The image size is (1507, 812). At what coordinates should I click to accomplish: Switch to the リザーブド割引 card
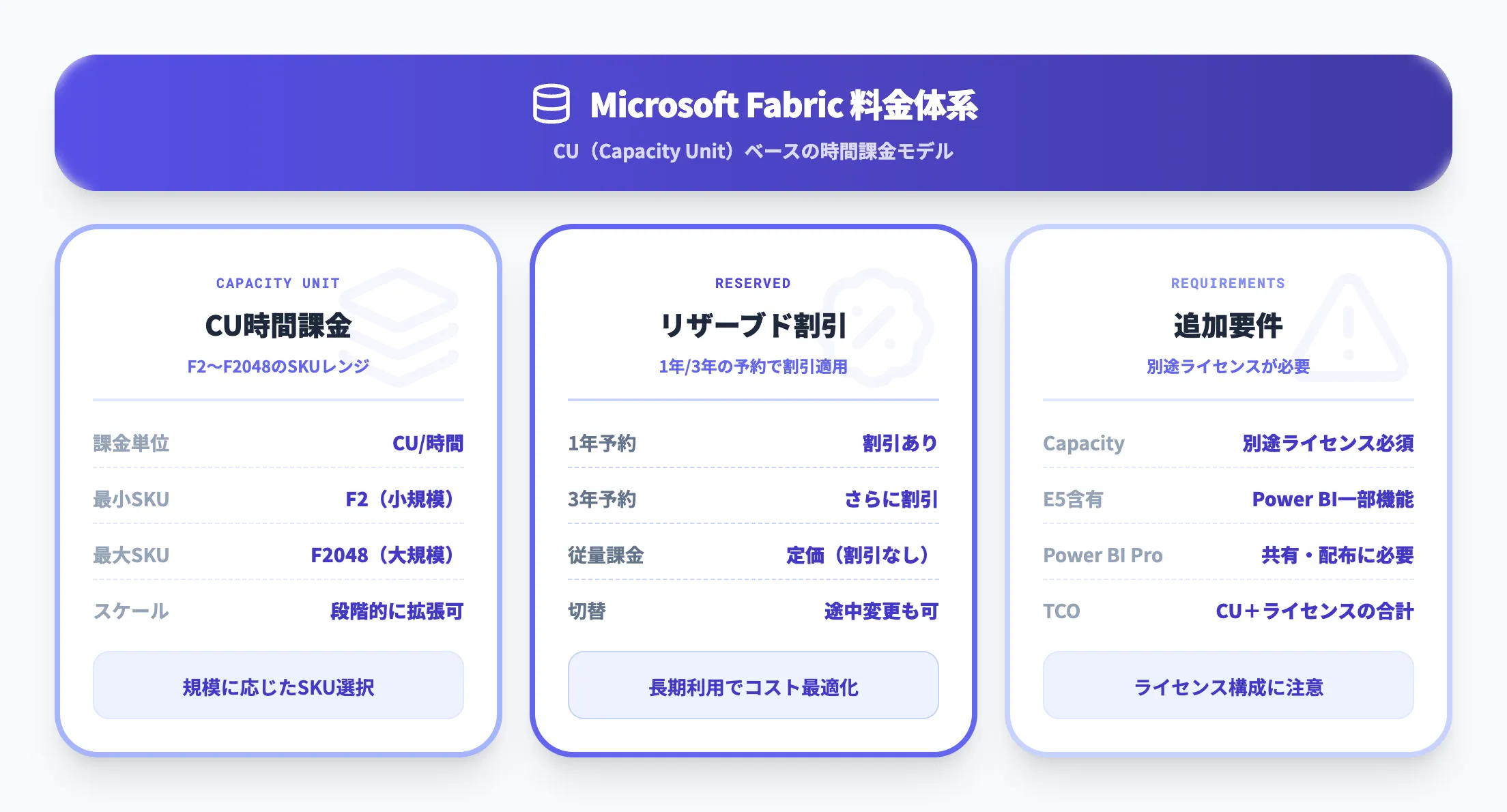point(753,325)
